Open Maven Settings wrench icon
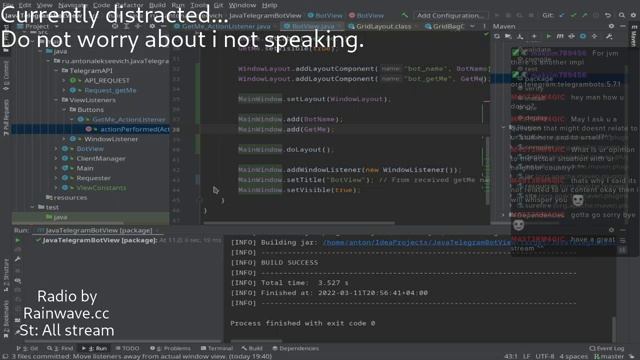Viewport: 640px width, 360px height. (609, 36)
